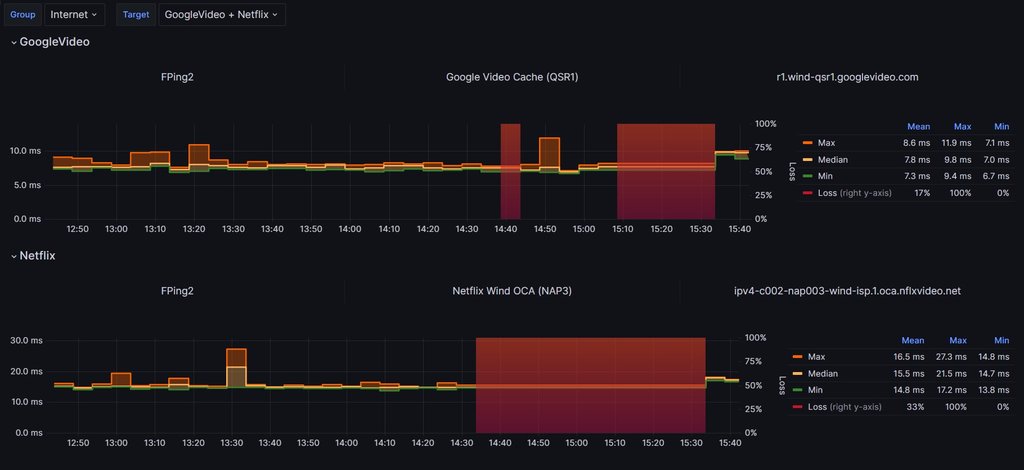Sort GoogleVideo legend by Max column header

(x=963, y=127)
